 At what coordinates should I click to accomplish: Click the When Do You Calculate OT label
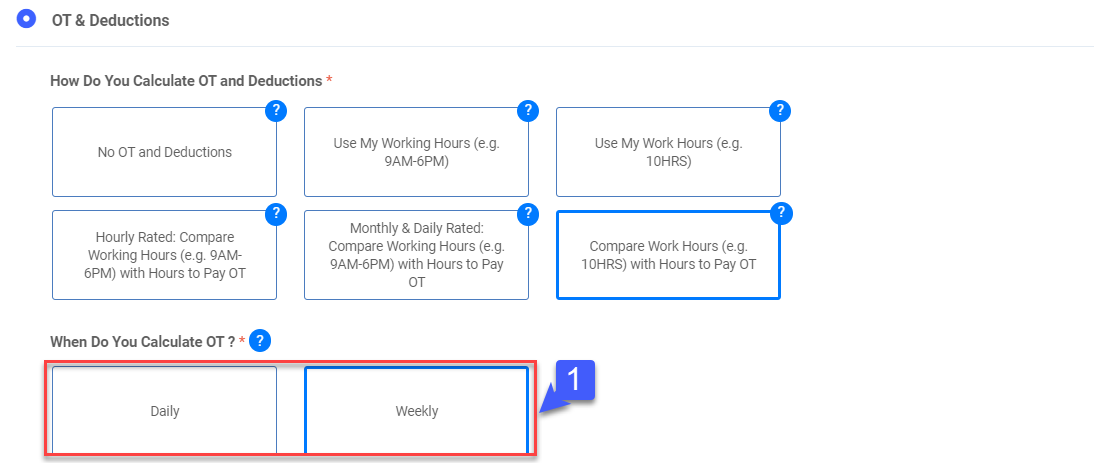tap(142, 341)
